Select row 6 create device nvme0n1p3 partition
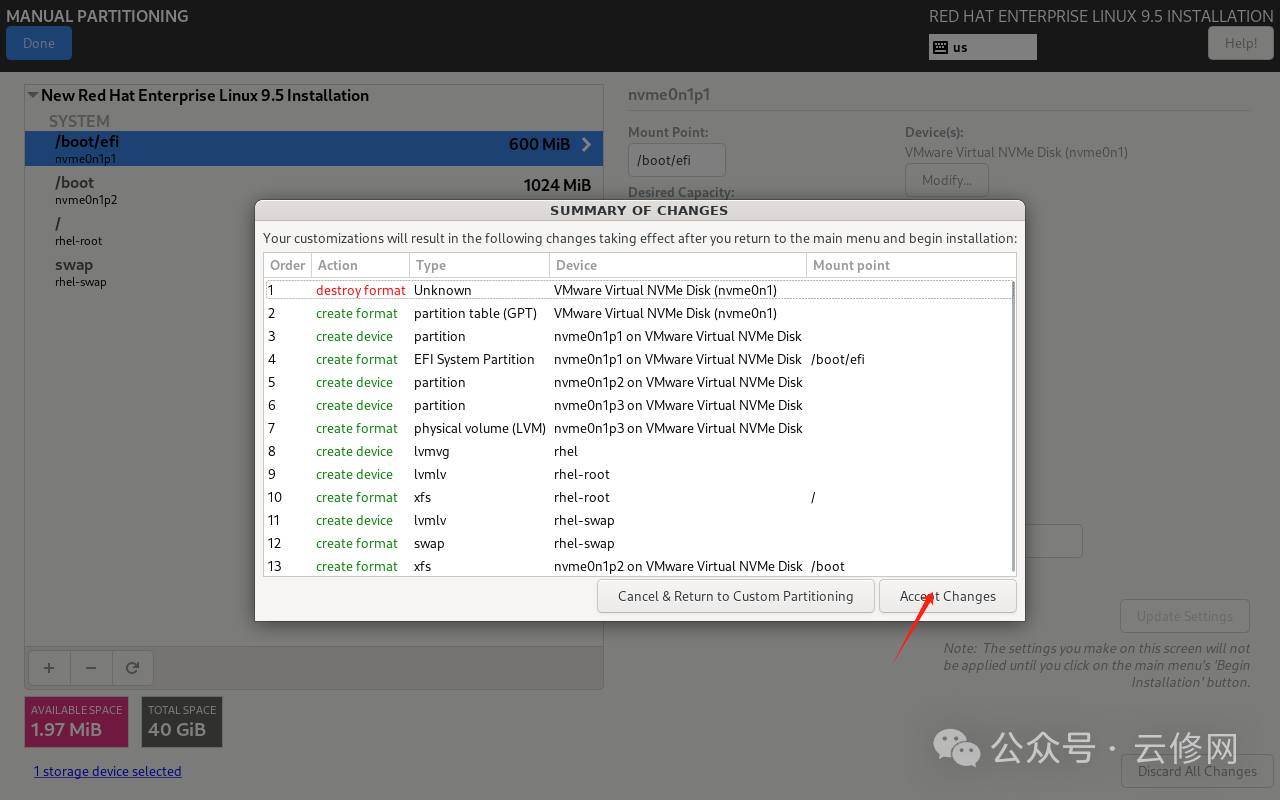Image resolution: width=1280 pixels, height=800 pixels. (638, 405)
